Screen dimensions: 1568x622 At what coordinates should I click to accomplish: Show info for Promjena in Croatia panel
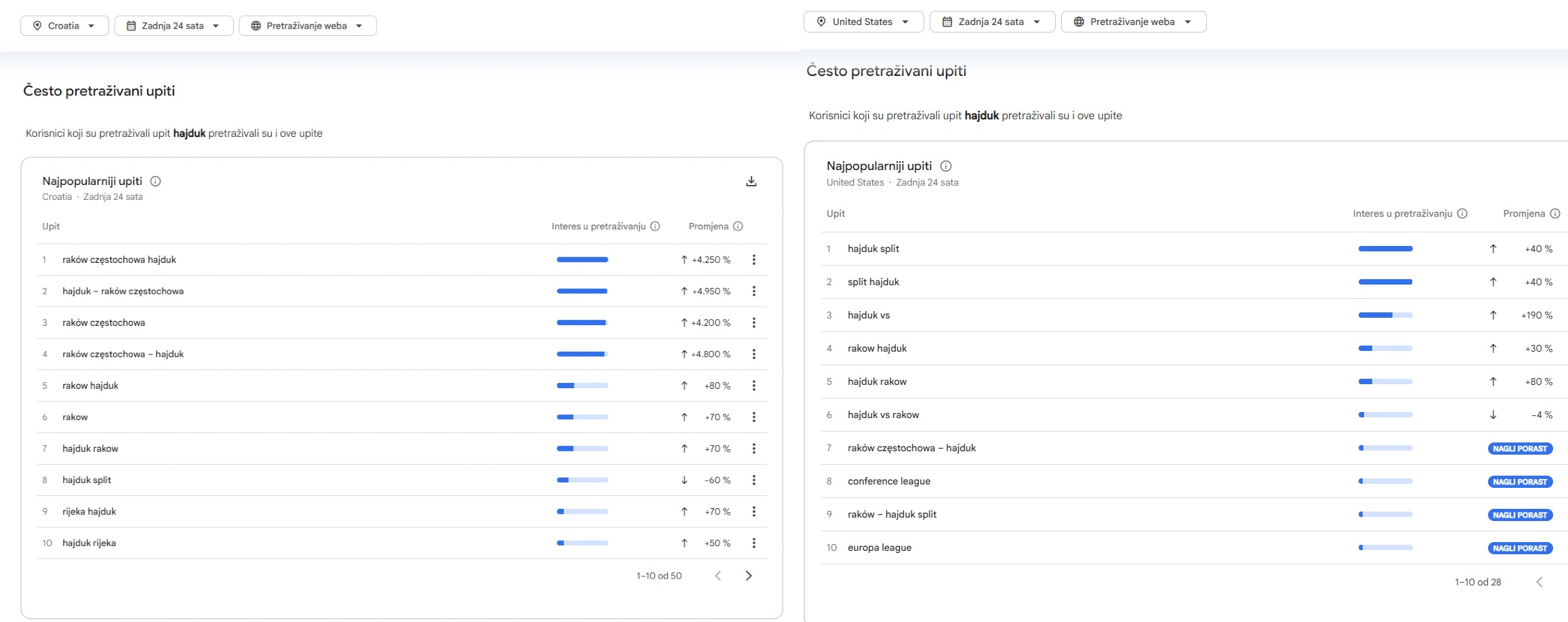click(x=738, y=226)
